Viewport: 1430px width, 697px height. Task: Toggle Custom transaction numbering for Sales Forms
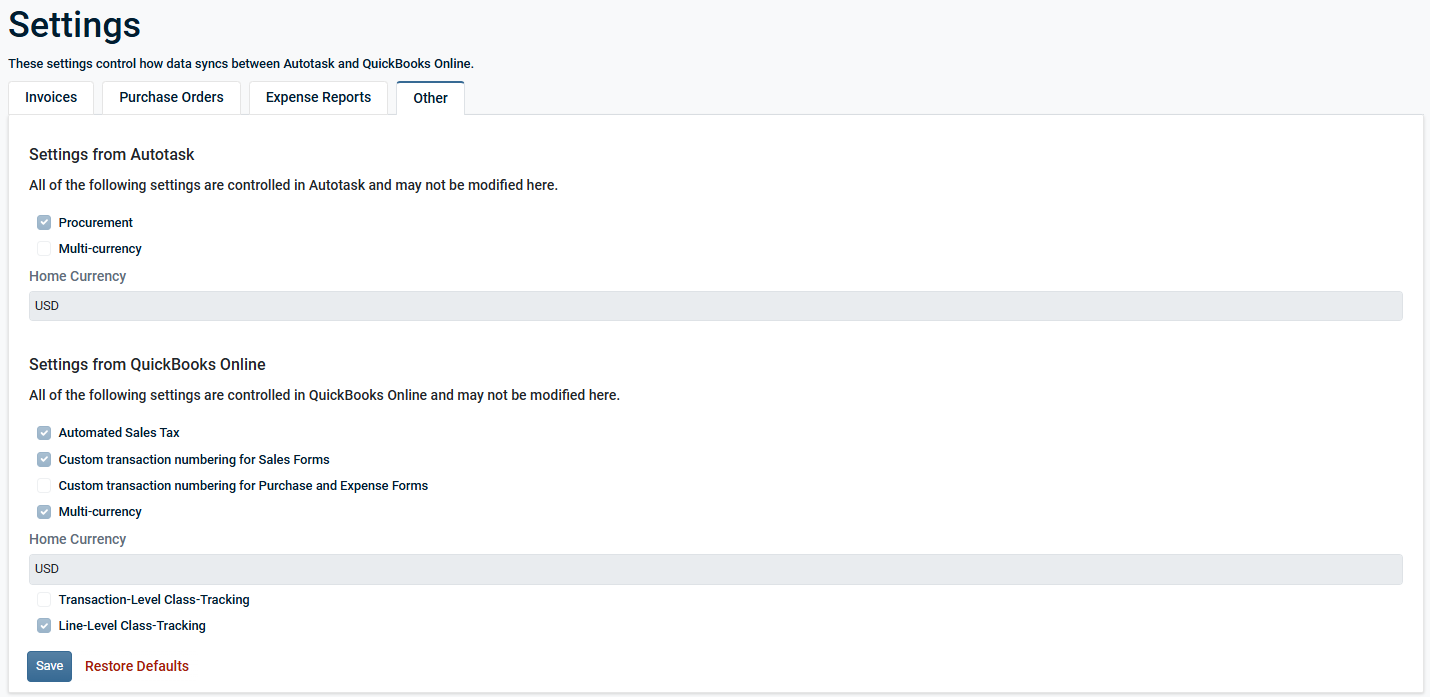(x=44, y=460)
